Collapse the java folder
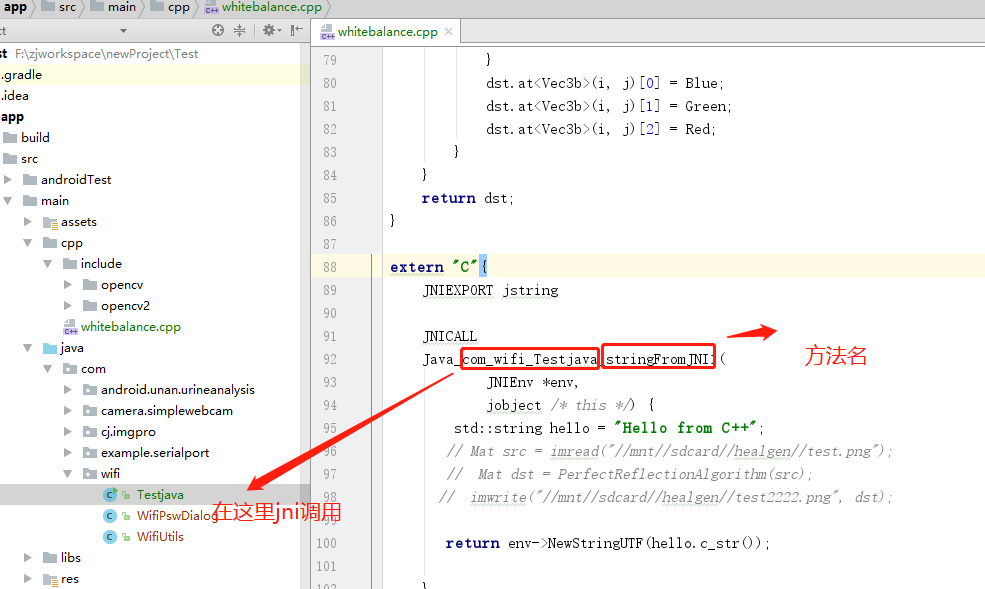The height and width of the screenshot is (589, 985). tap(28, 348)
